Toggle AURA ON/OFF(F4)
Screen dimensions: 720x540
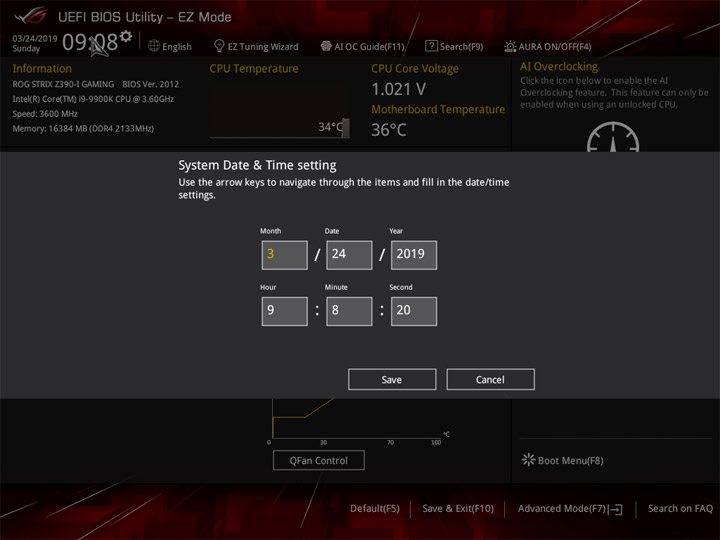555,46
